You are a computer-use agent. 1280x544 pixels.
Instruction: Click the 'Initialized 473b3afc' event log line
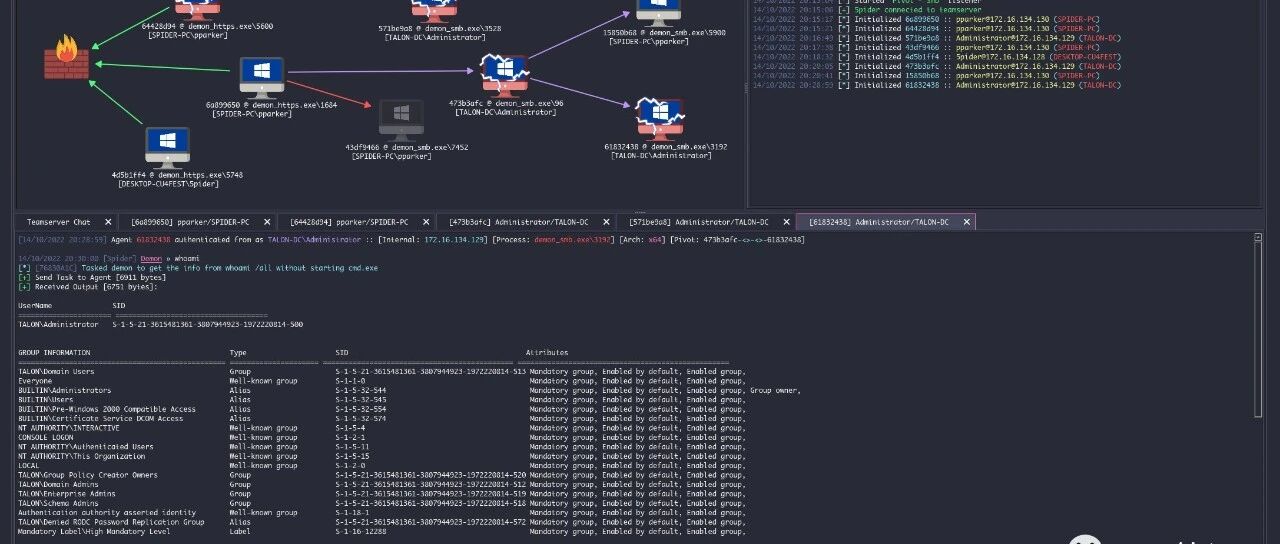[938, 66]
